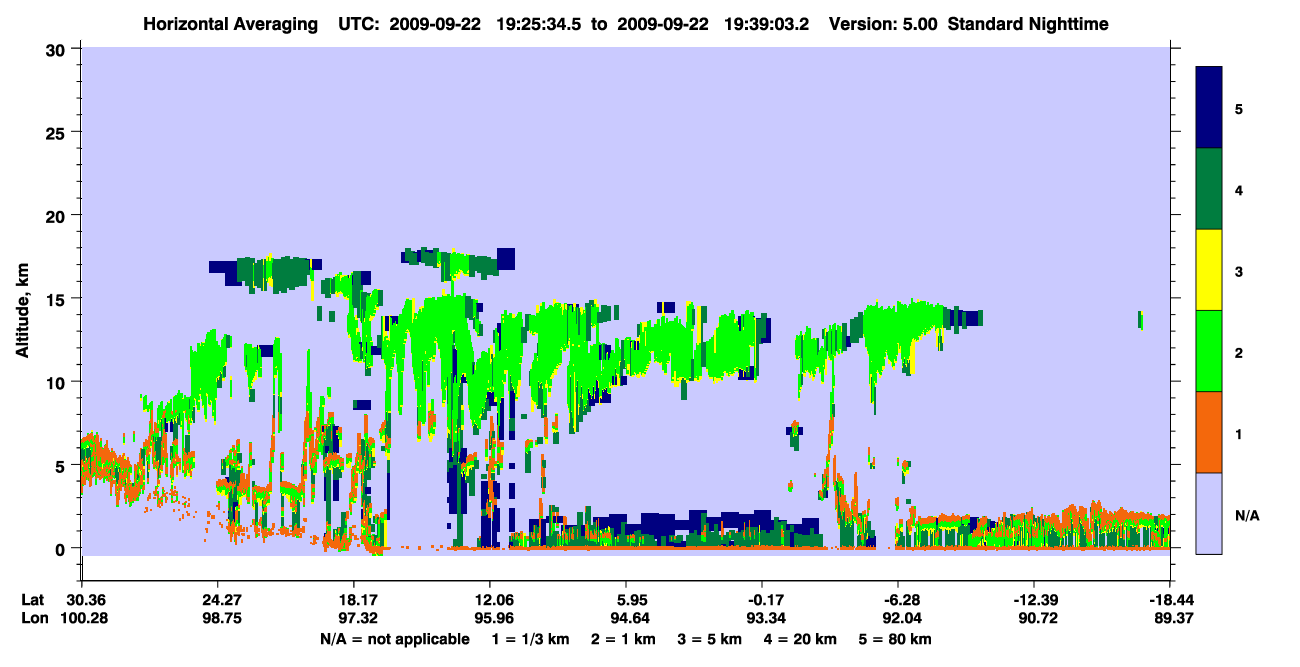Click the '1 = 1/3 km' legend entry

(530, 638)
